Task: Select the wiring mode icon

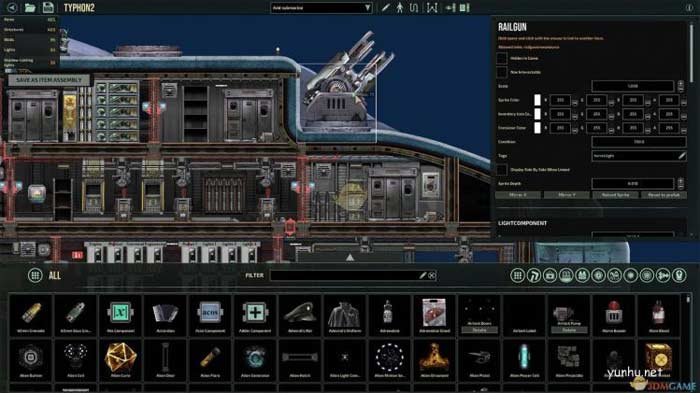Action: coord(414,8)
